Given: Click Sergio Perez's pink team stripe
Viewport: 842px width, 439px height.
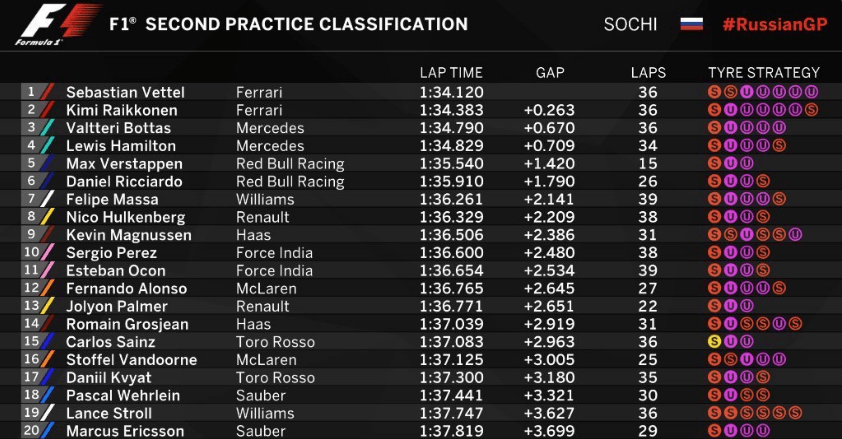Looking at the screenshot, I should coord(48,252).
